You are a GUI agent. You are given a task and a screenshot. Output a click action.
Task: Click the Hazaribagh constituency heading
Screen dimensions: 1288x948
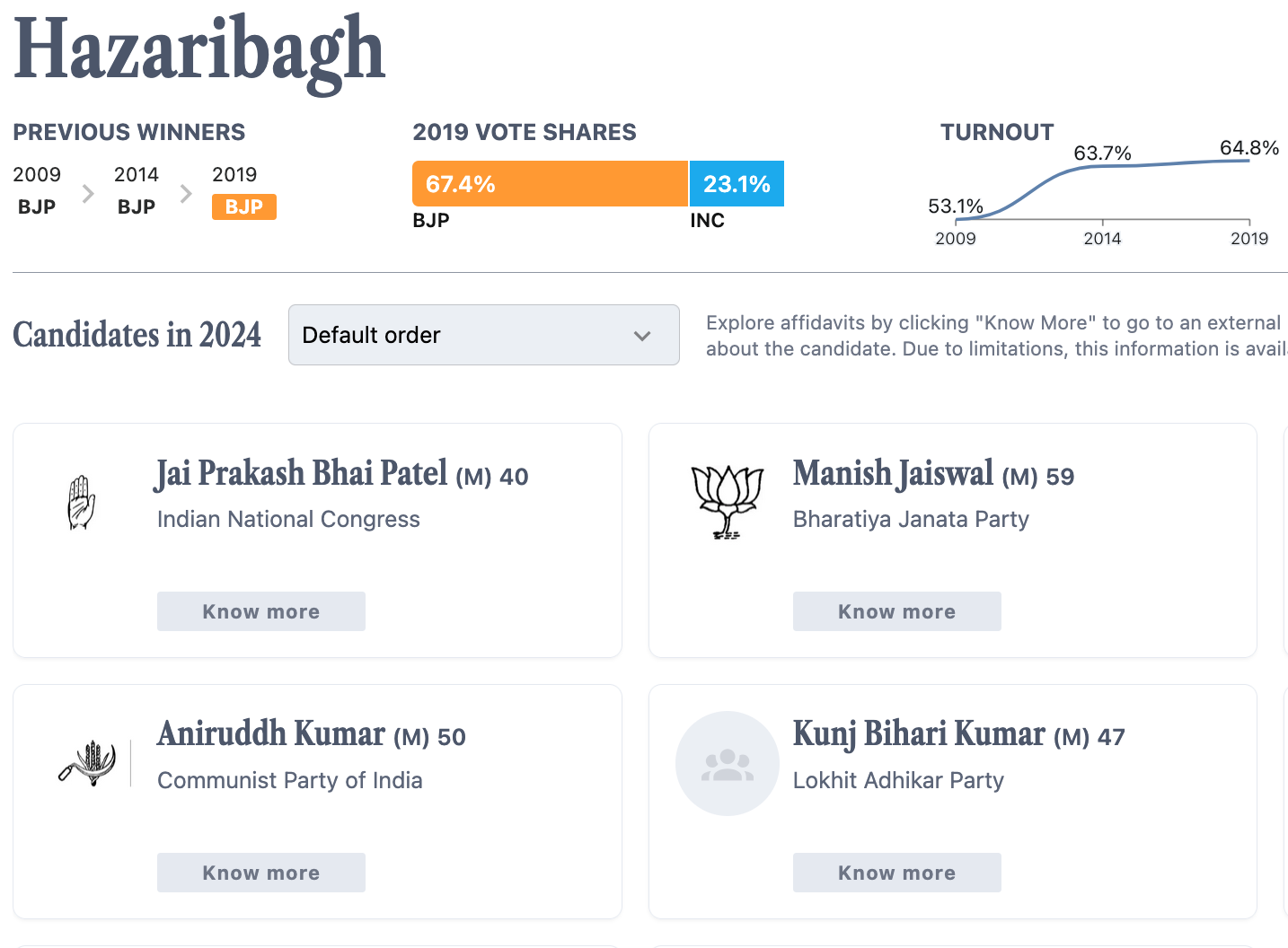click(x=199, y=50)
